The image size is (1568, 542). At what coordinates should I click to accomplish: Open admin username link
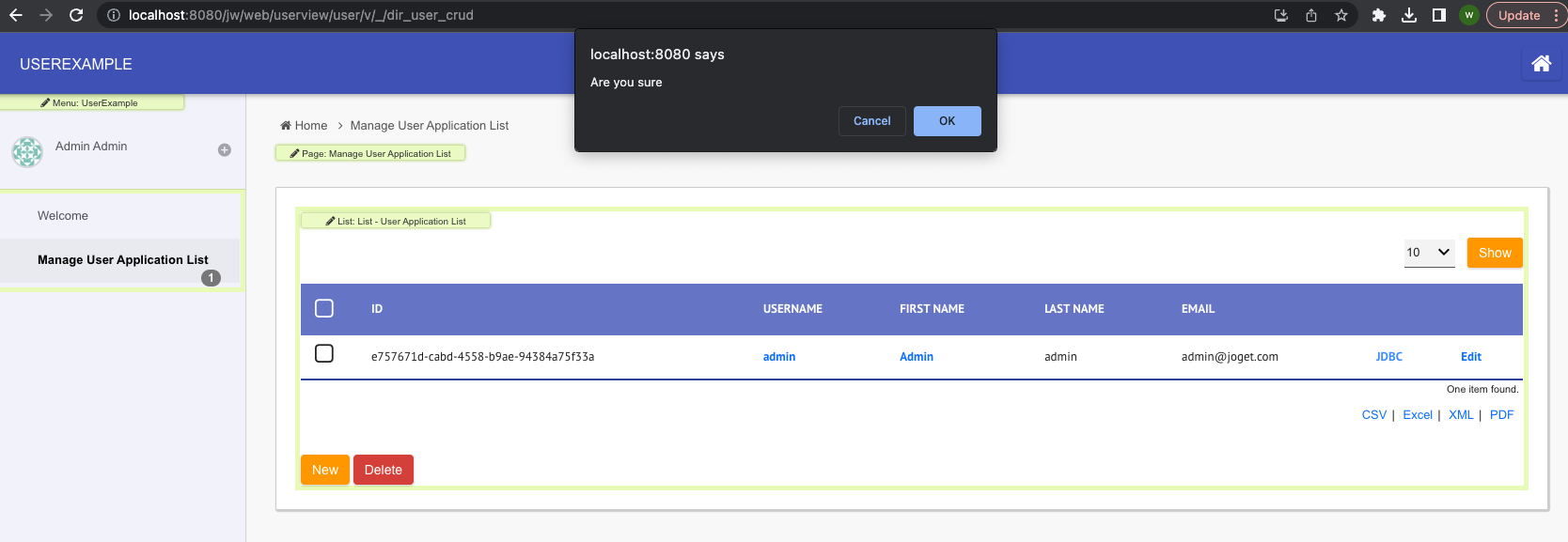(779, 357)
